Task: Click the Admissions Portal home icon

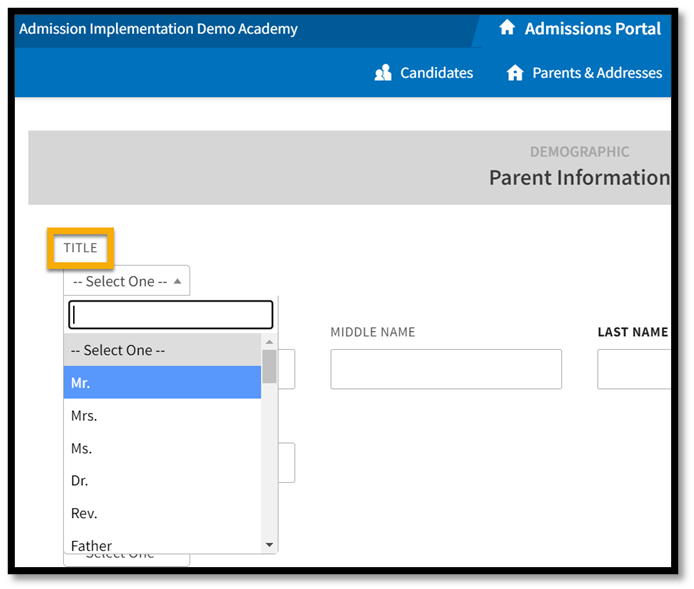Action: point(507,27)
